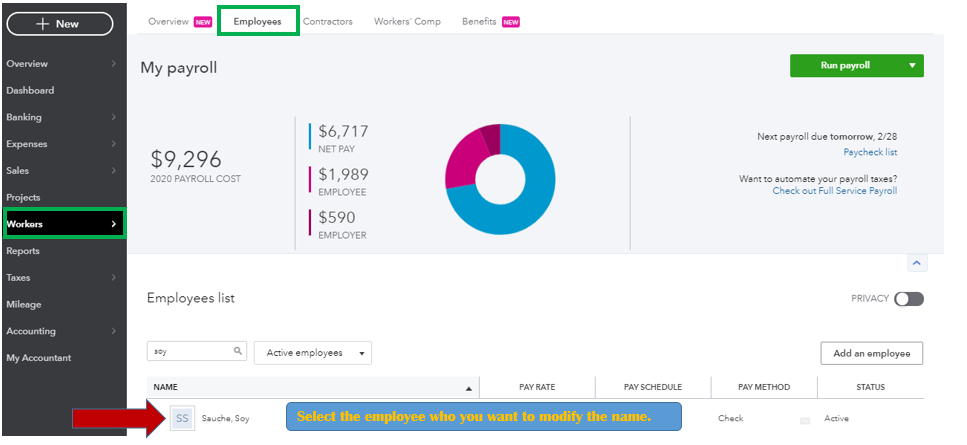Viewport: 967px width, 445px height.
Task: Switch to the Workers' Comp tab
Action: click(407, 22)
